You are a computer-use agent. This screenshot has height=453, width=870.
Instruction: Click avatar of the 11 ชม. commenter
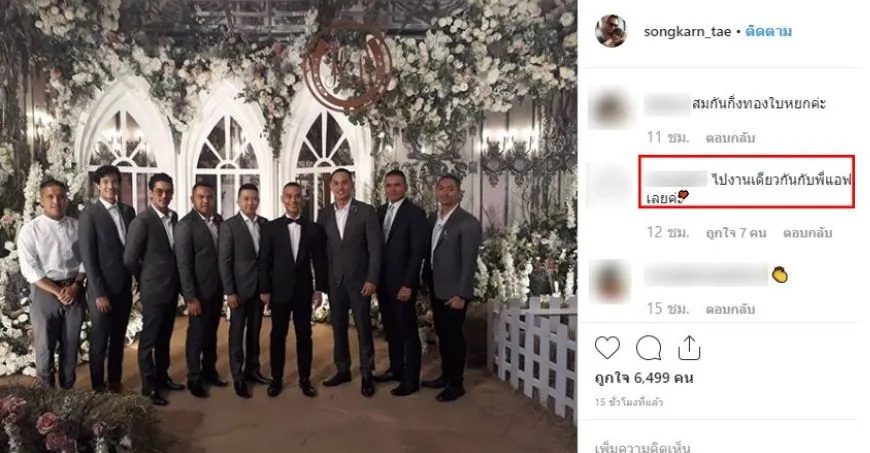click(612, 105)
